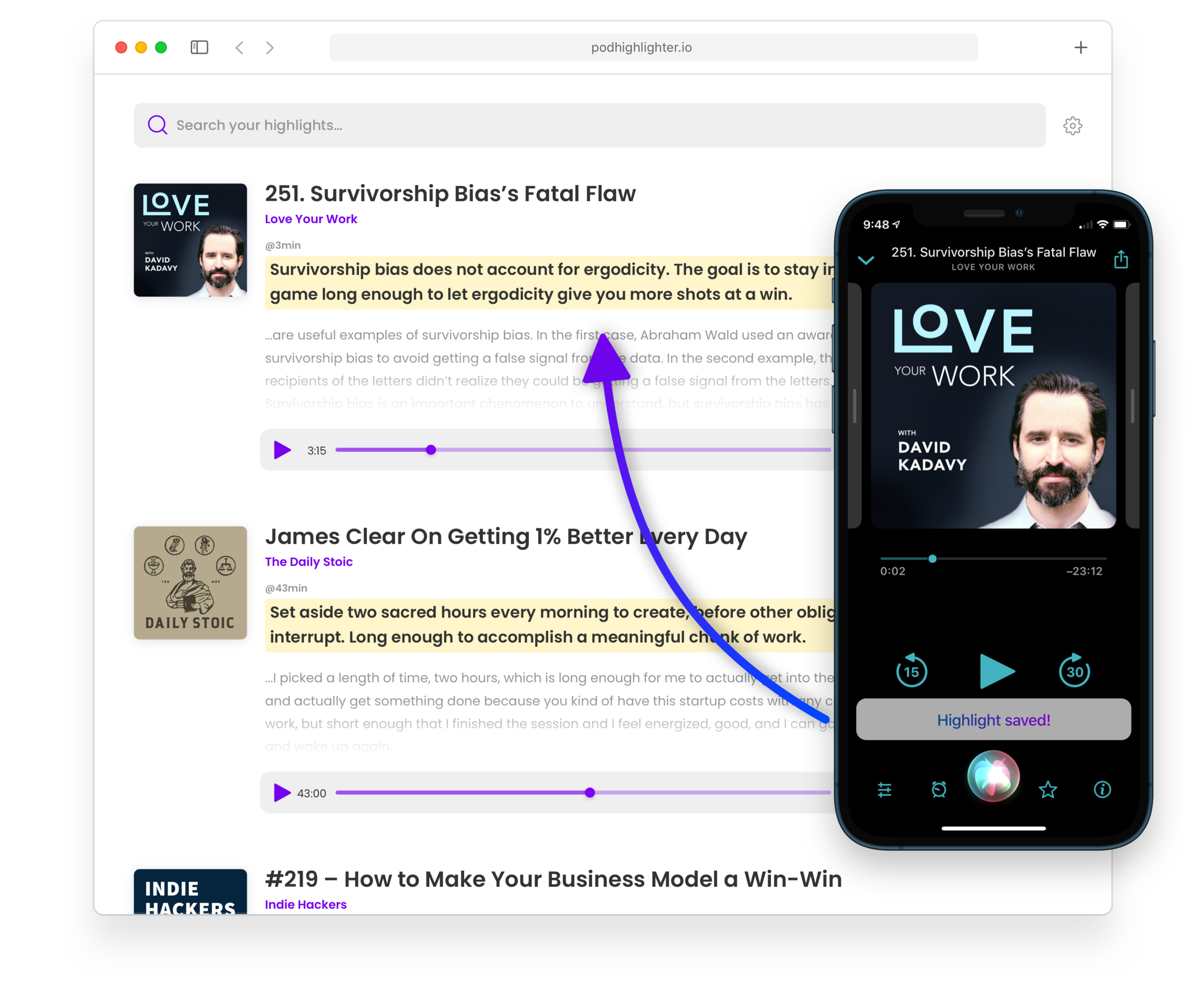This screenshot has height=982, width=1204.
Task: Tap the −23:12 remaining time label
Action: click(x=1084, y=571)
